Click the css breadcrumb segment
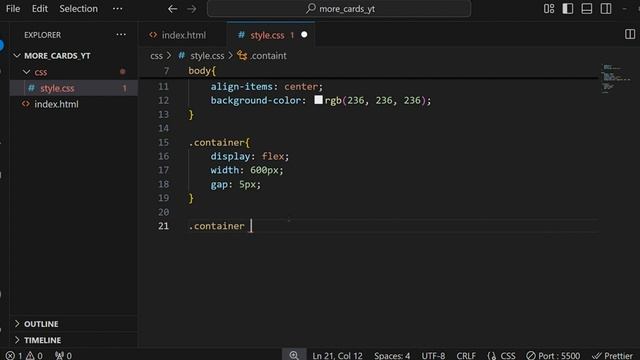Screen dimensions: 640x360 pyautogui.click(x=156, y=56)
